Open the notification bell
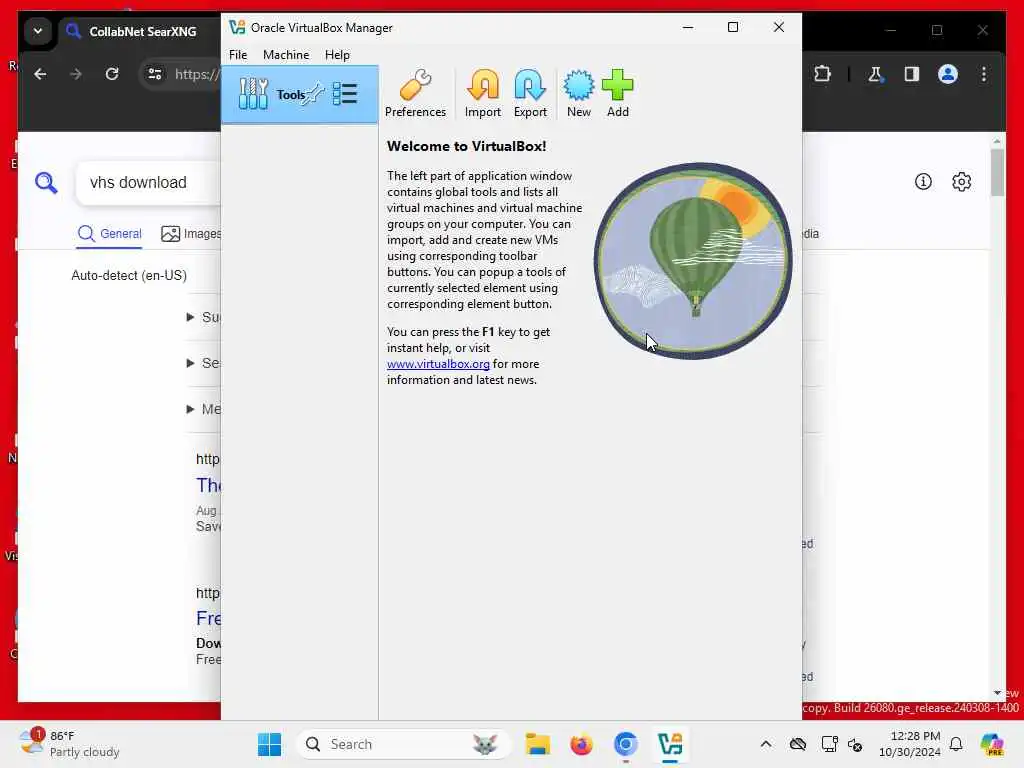Image resolution: width=1024 pixels, height=768 pixels. (x=956, y=744)
